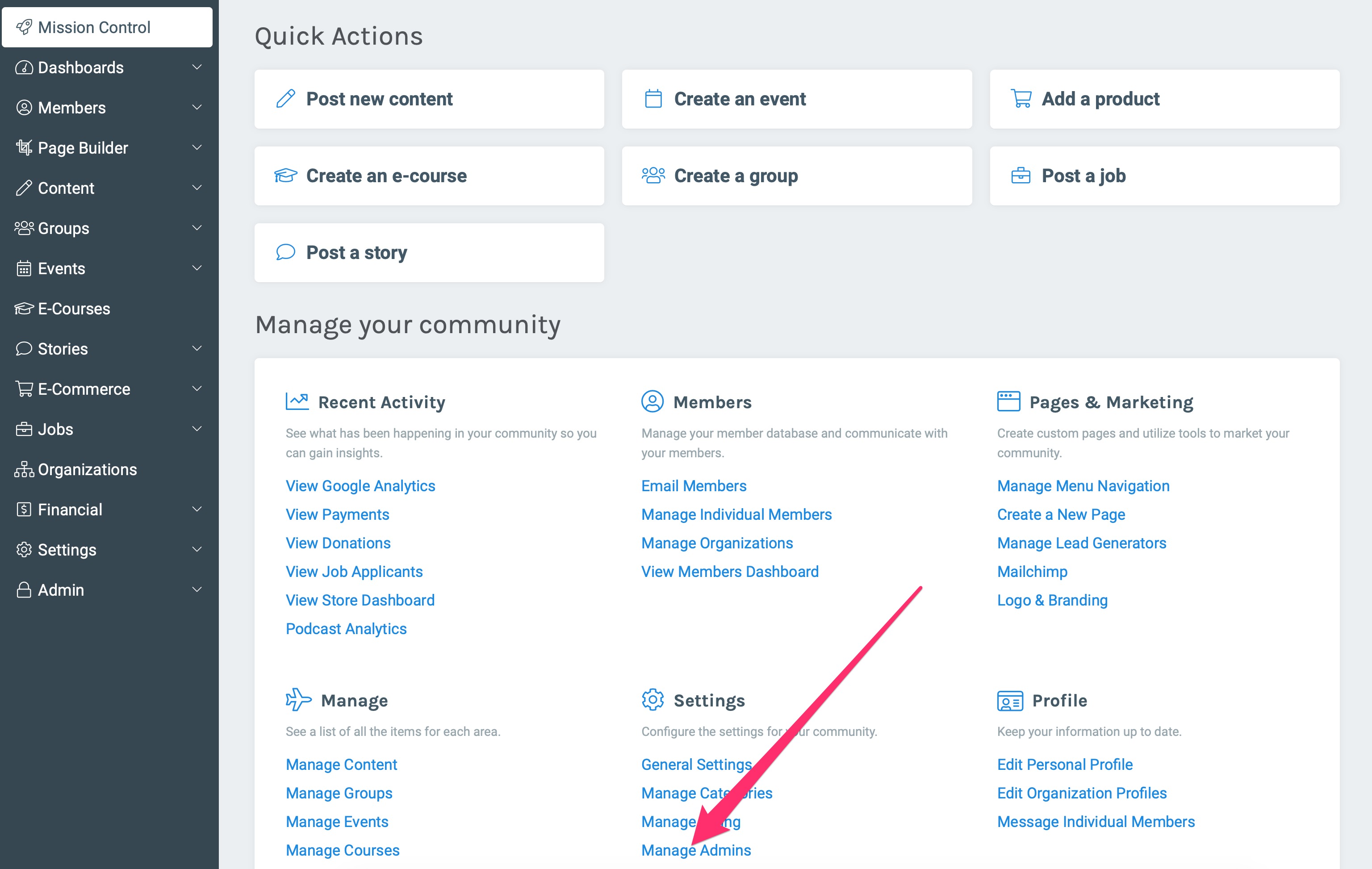Image resolution: width=1372 pixels, height=869 pixels.
Task: Click the Page Builder crop icon
Action: (x=24, y=148)
